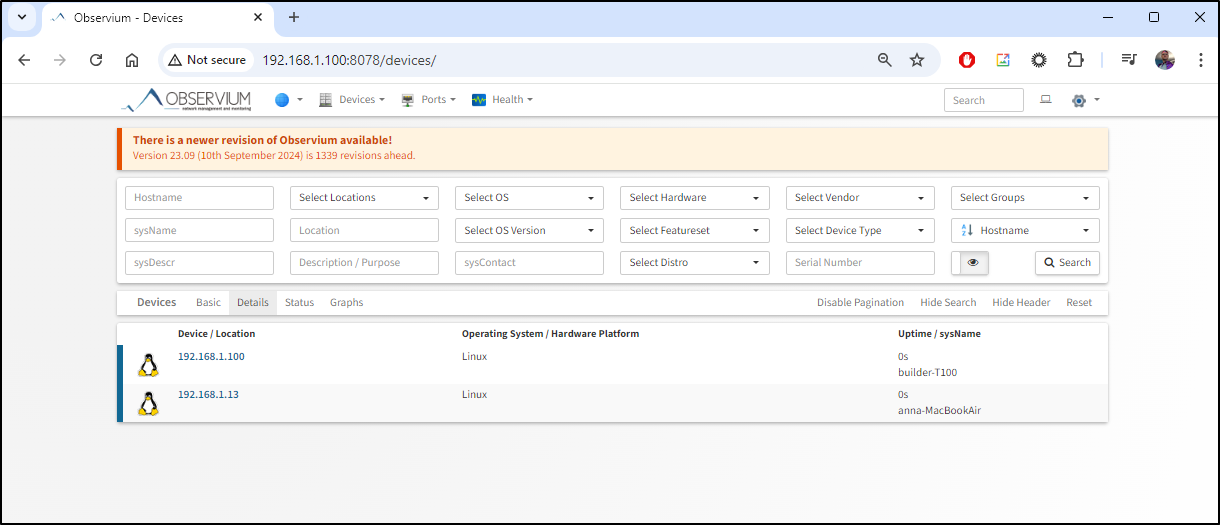Close the Observium - Devices tab
Image resolution: width=1220 pixels, height=525 pixels.
pos(258,17)
